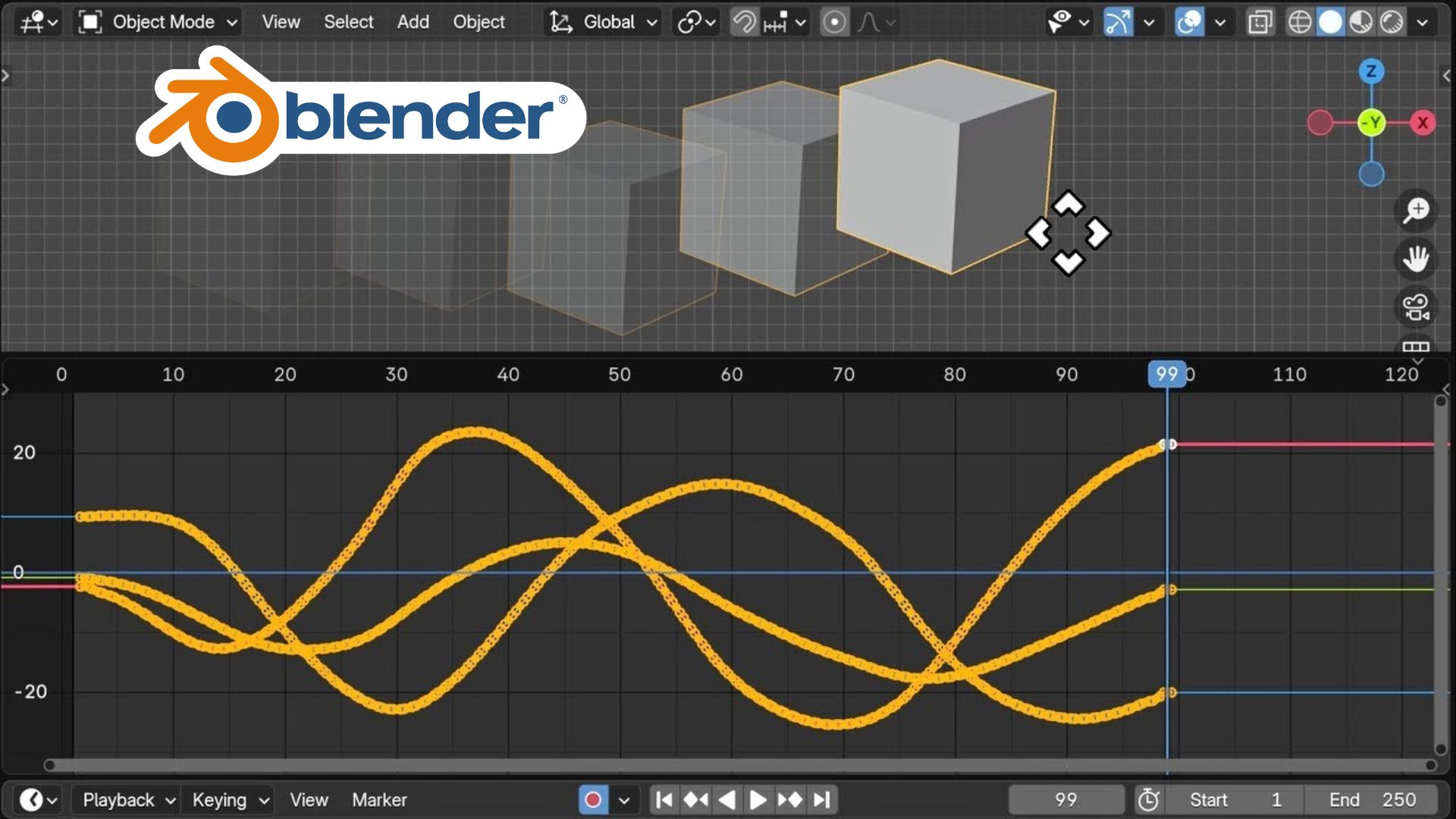Open the timeline View menu

point(309,800)
